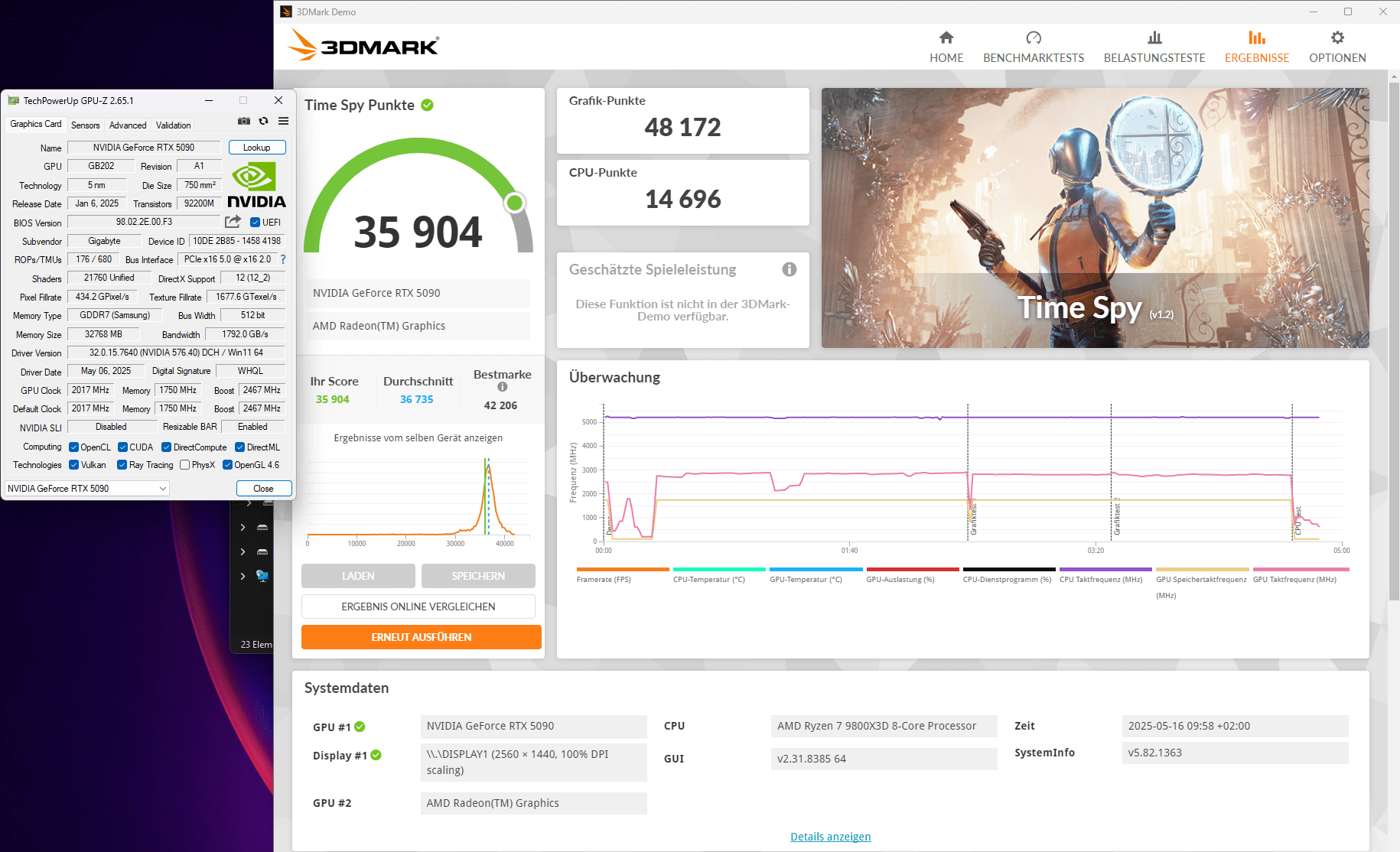Open the GPU selector dropdown in GPU-Z
This screenshot has height=852, width=1400.
pyautogui.click(x=87, y=489)
